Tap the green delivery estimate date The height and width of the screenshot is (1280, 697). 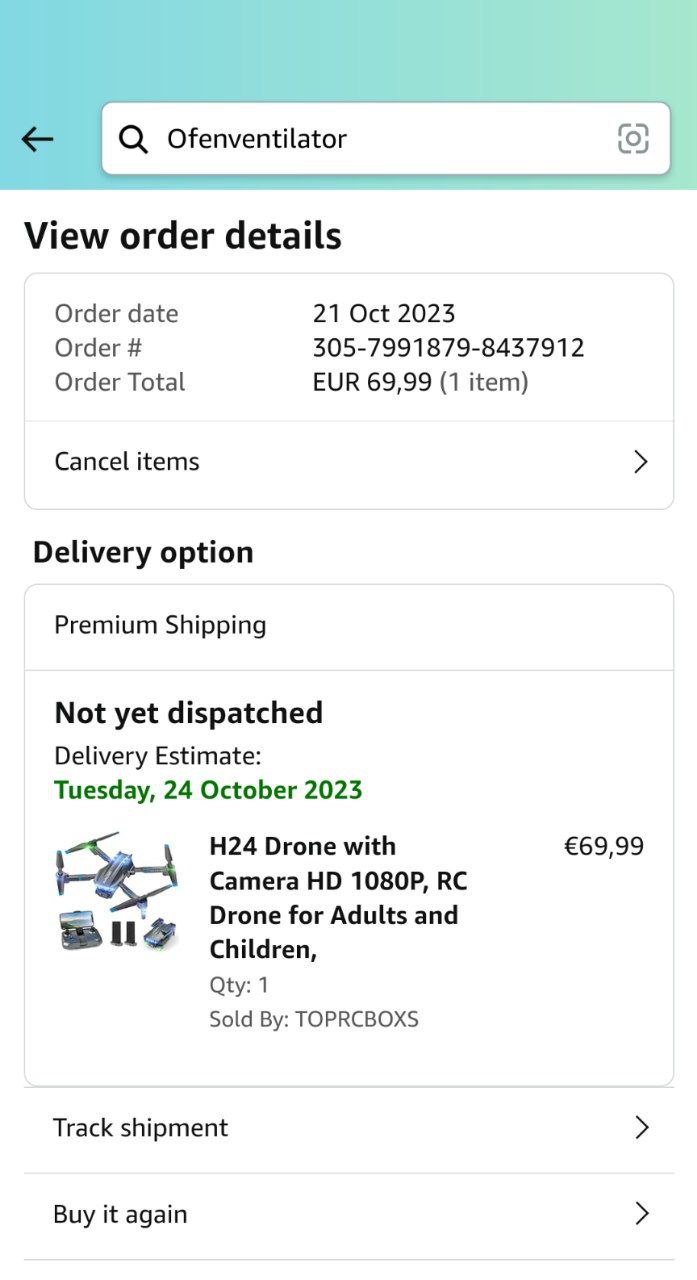pos(208,790)
